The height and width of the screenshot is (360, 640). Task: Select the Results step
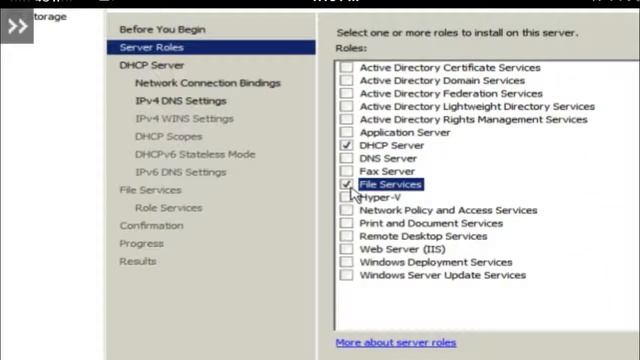point(138,261)
